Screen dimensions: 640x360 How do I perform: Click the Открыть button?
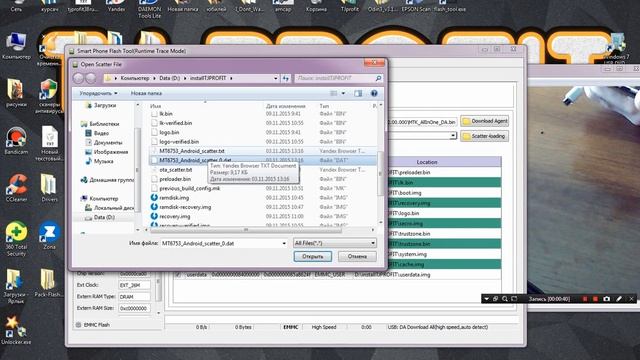313,256
